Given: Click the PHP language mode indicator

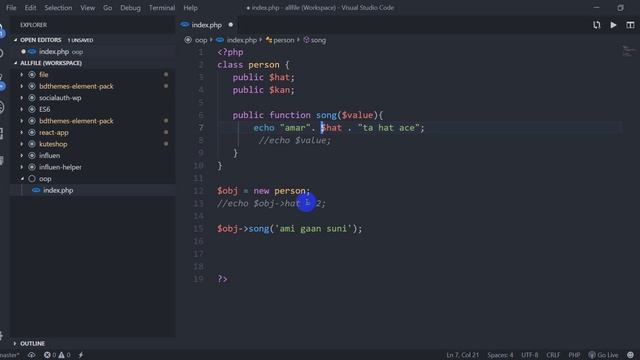Looking at the screenshot, I should pos(574,355).
